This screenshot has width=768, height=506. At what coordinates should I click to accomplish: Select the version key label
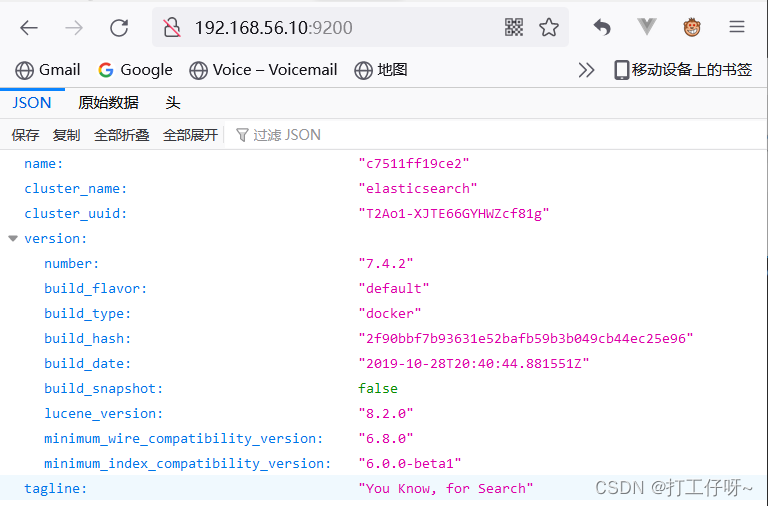[x=55, y=239]
